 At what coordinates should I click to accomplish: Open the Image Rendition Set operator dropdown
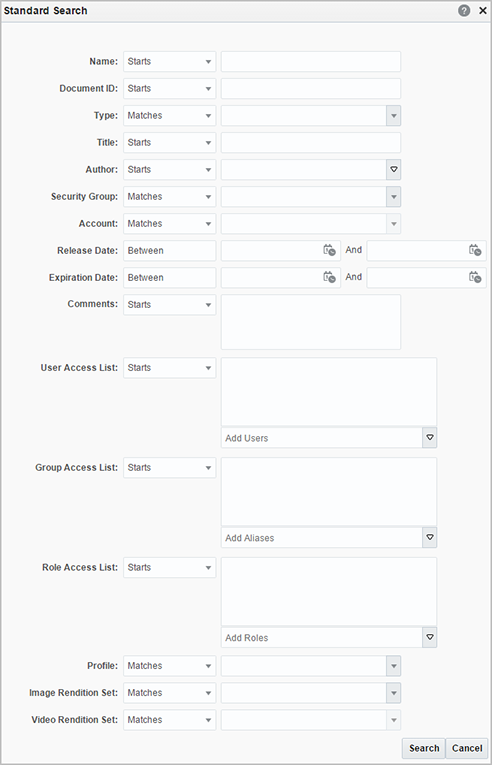(x=169, y=693)
